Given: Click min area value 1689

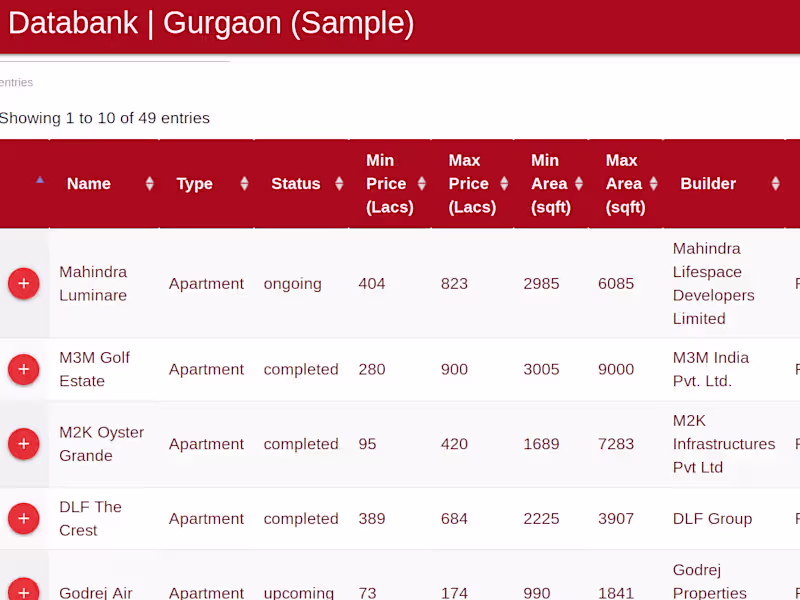Looking at the screenshot, I should click(541, 444).
